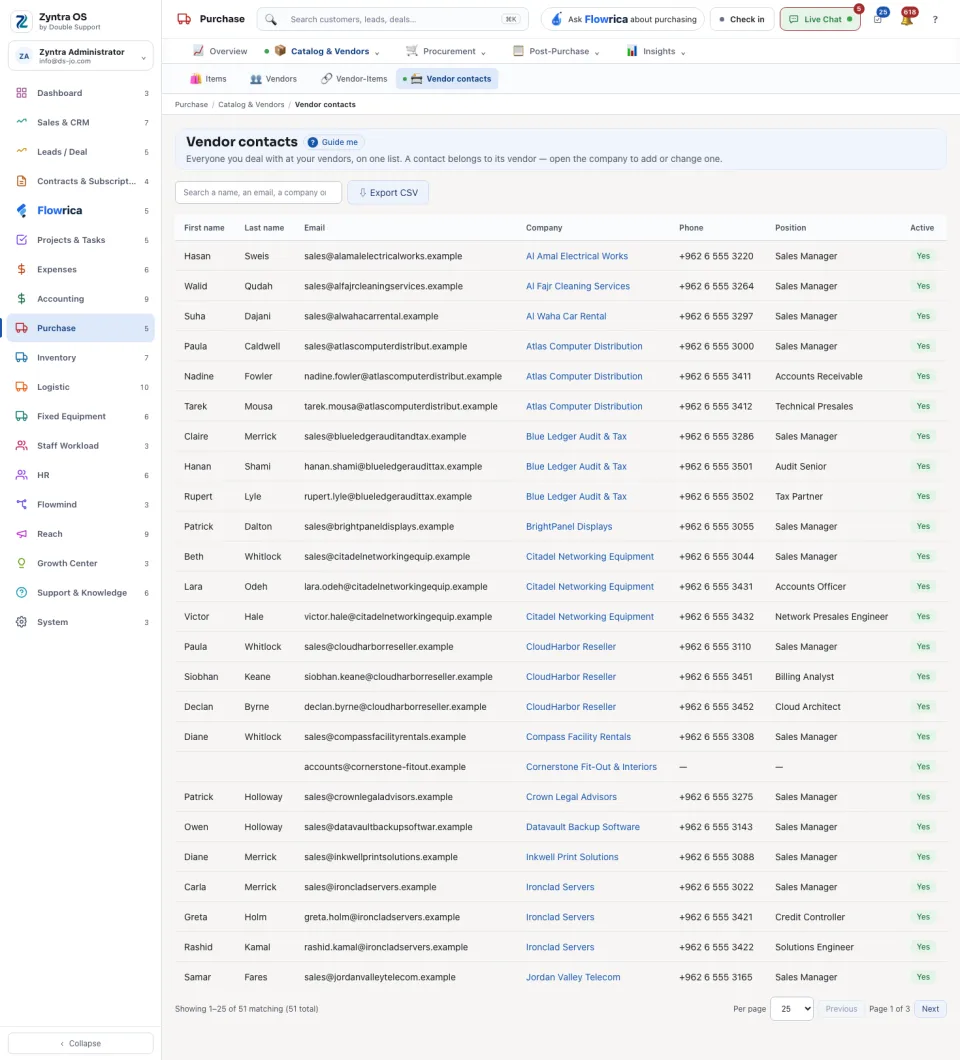Focus the contact name/email search field
Image resolution: width=960 pixels, height=1060 pixels.
[x=258, y=193]
